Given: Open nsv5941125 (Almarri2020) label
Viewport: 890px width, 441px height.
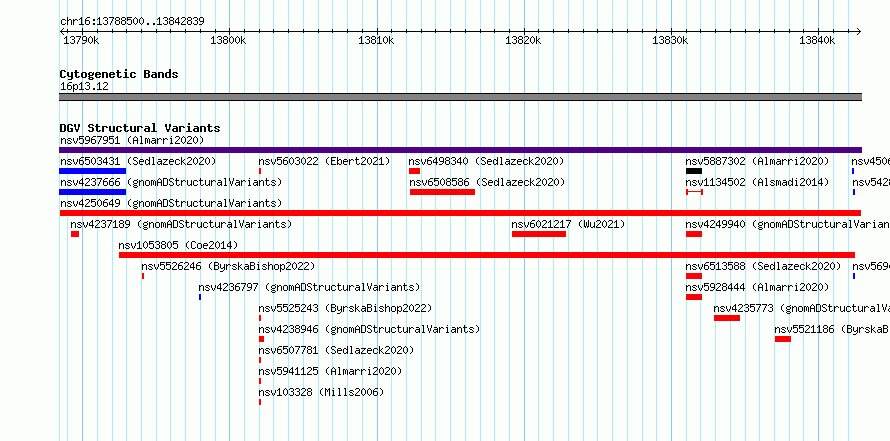Looking at the screenshot, I should coord(330,371).
